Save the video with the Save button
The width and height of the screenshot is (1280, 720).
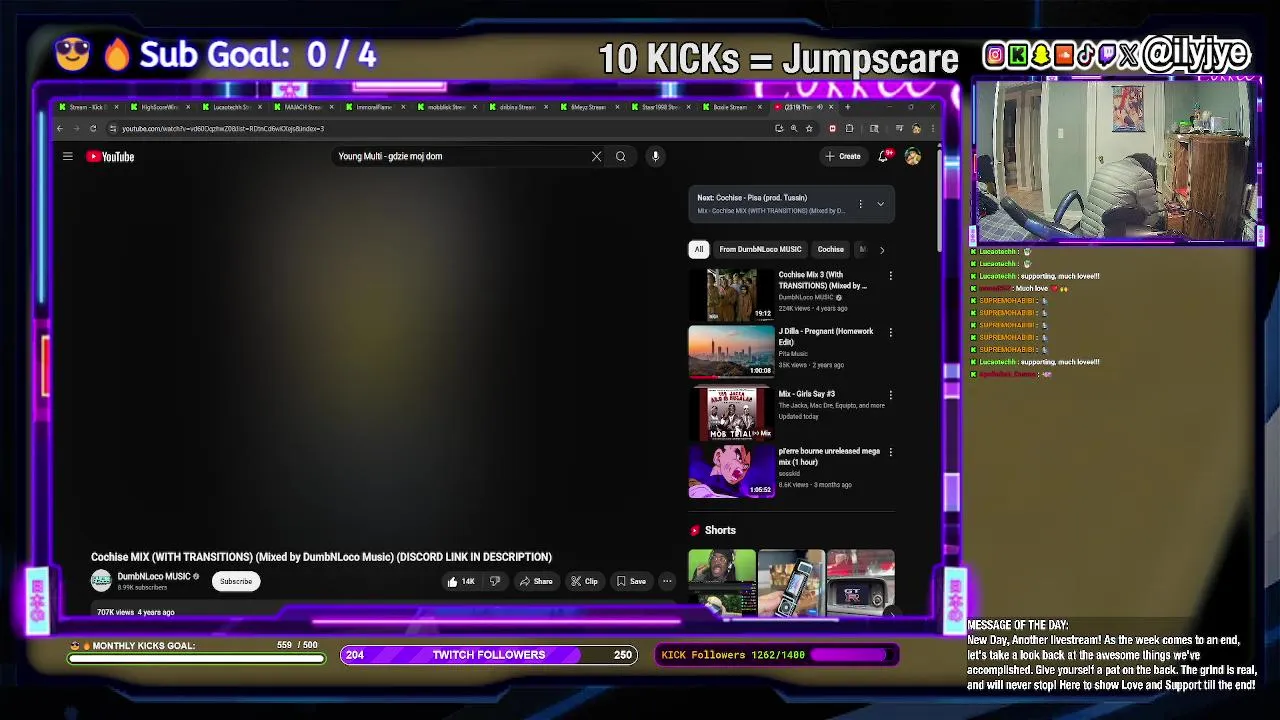click(631, 581)
